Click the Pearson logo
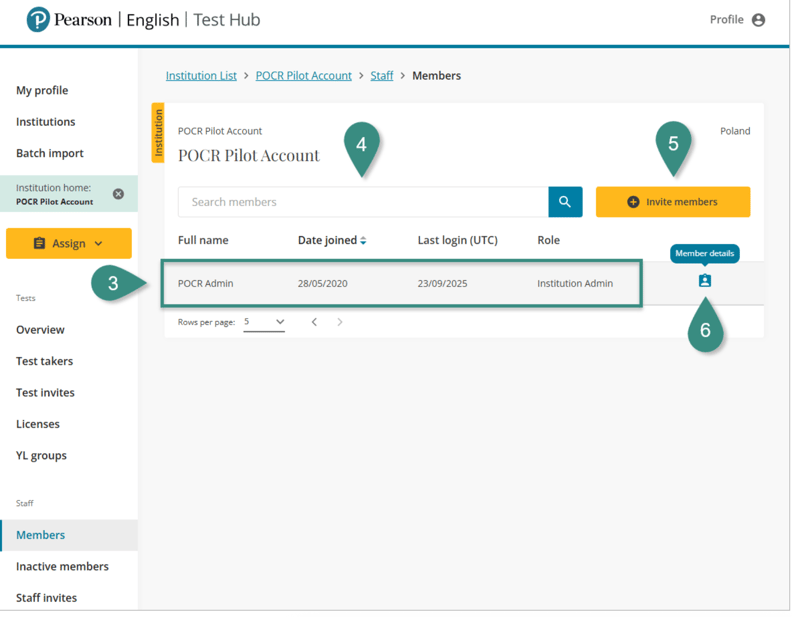792x617 pixels. pyautogui.click(x=39, y=20)
